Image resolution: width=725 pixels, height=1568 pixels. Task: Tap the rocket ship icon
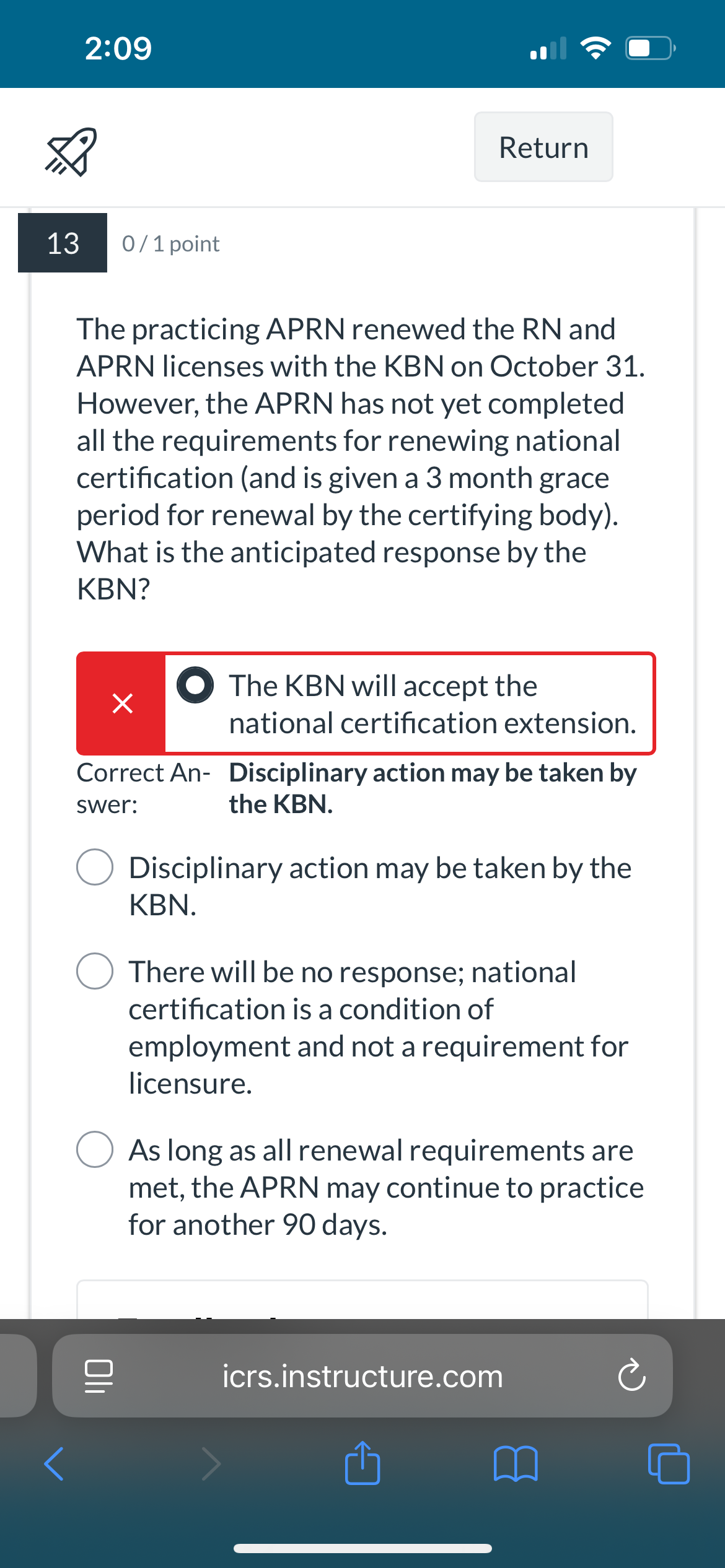[x=71, y=152]
